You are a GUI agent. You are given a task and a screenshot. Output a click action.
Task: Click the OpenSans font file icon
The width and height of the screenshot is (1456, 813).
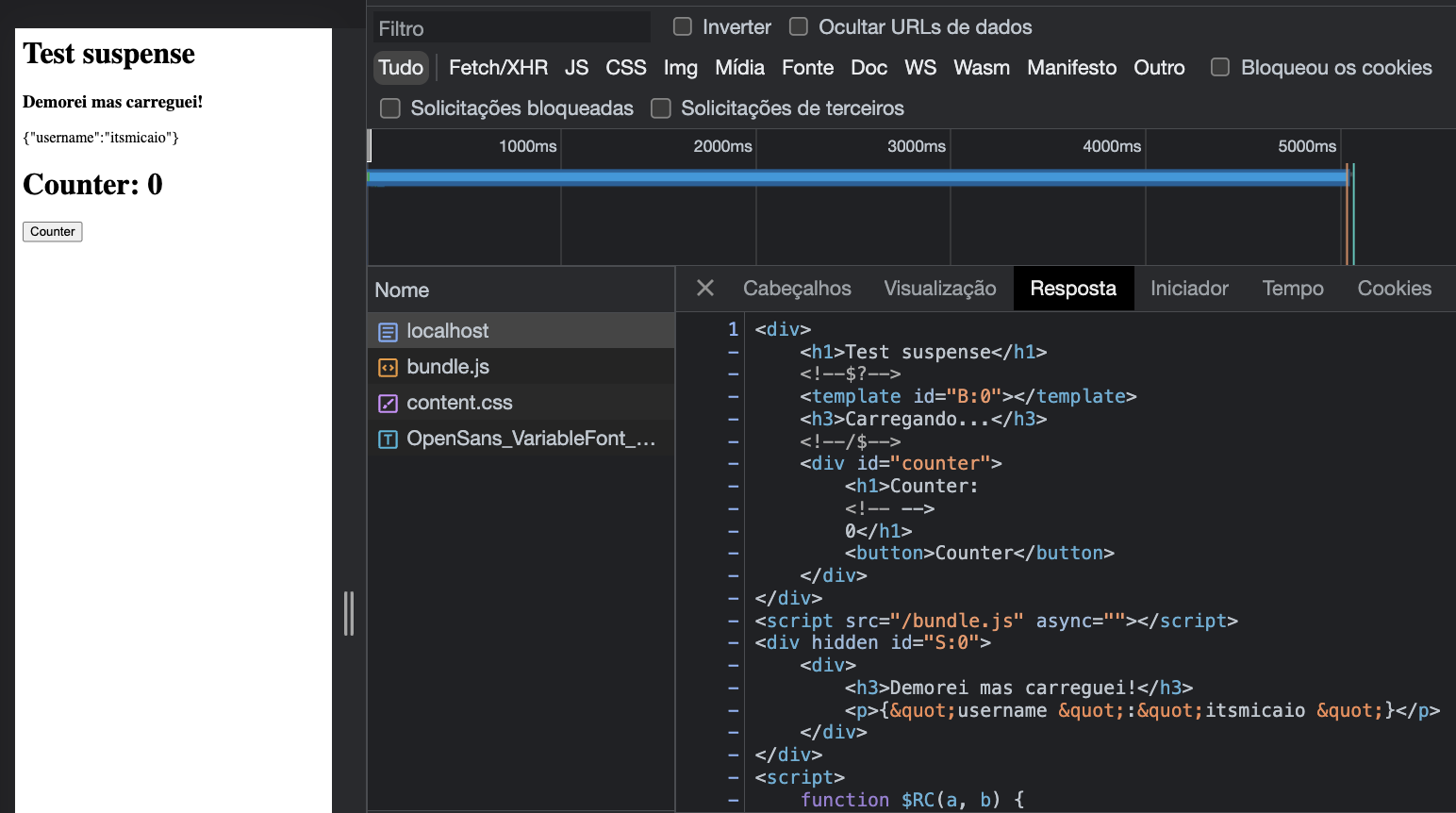tap(388, 440)
